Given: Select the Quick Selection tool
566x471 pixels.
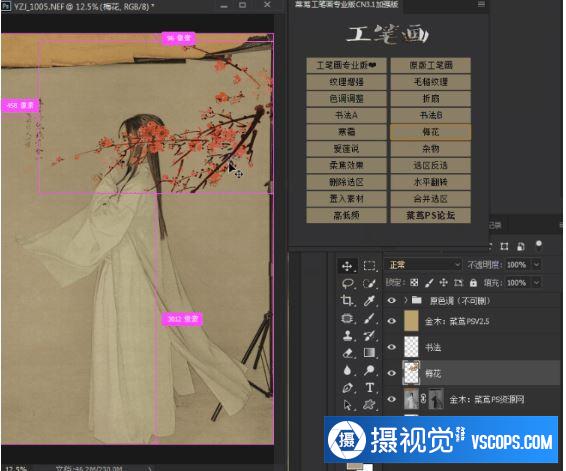Looking at the screenshot, I should tap(369, 284).
